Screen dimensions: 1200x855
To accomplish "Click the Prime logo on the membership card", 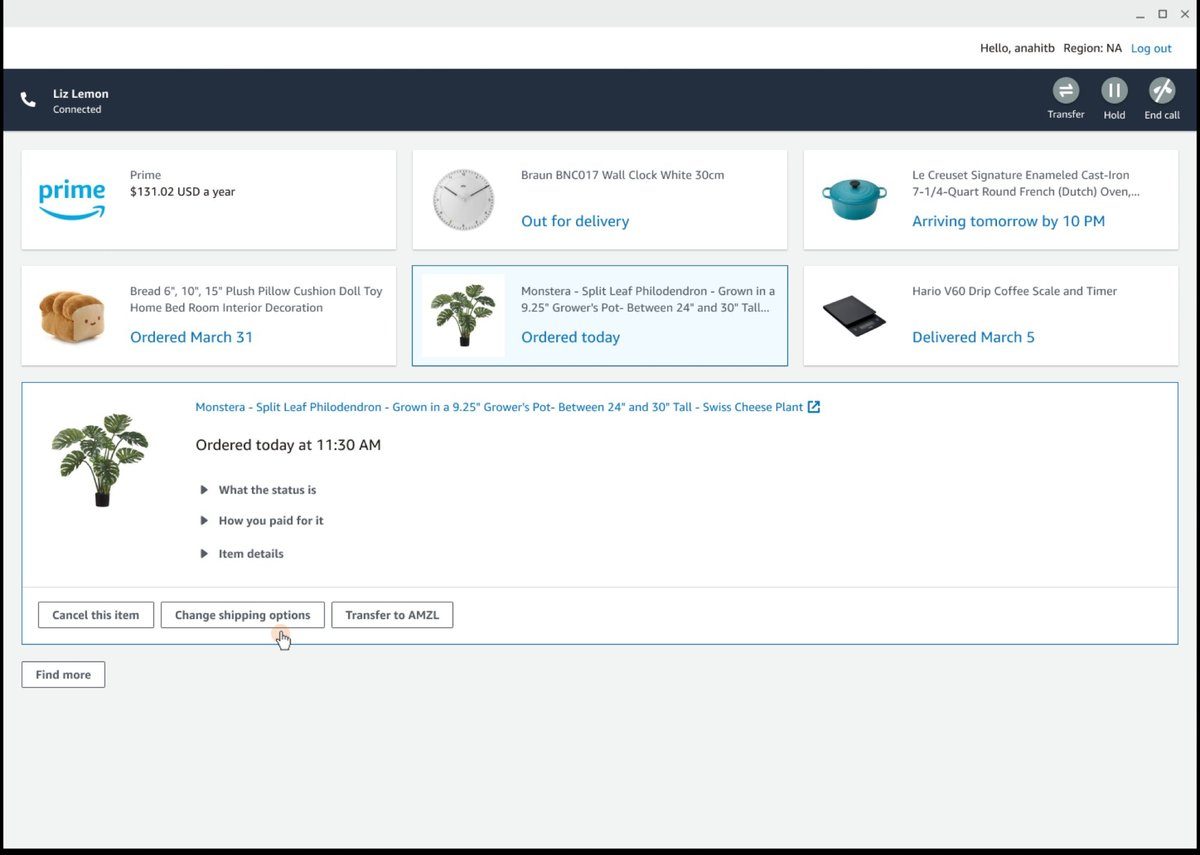I will point(72,199).
